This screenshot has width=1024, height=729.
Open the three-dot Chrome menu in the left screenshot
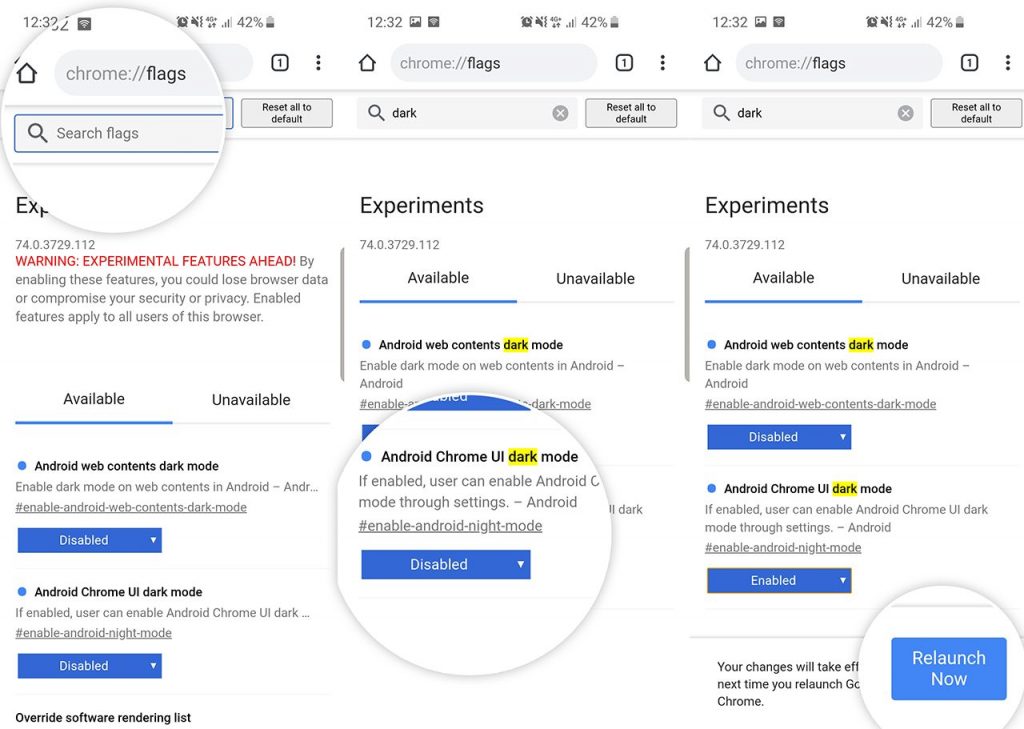point(318,63)
